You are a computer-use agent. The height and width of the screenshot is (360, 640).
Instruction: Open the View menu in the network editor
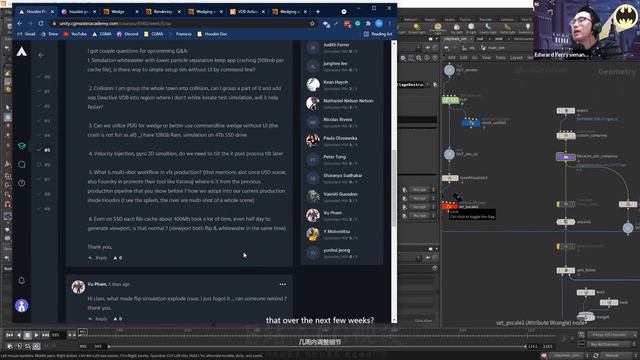click(x=487, y=58)
